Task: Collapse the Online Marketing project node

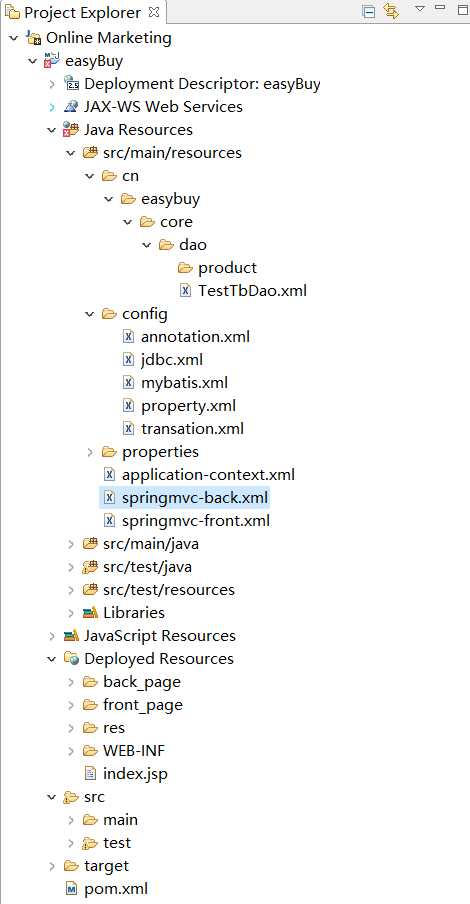Action: (14, 39)
